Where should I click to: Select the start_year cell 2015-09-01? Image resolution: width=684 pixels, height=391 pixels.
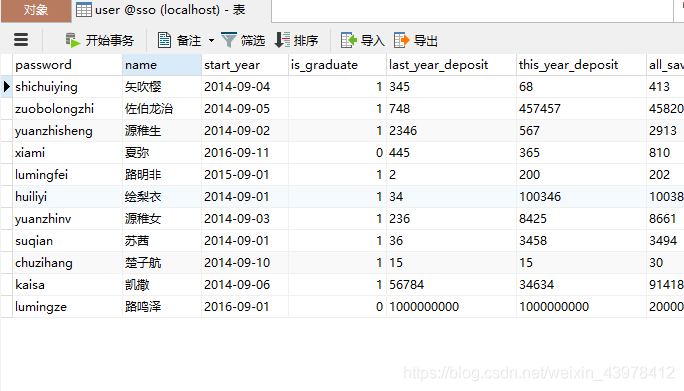coord(245,175)
